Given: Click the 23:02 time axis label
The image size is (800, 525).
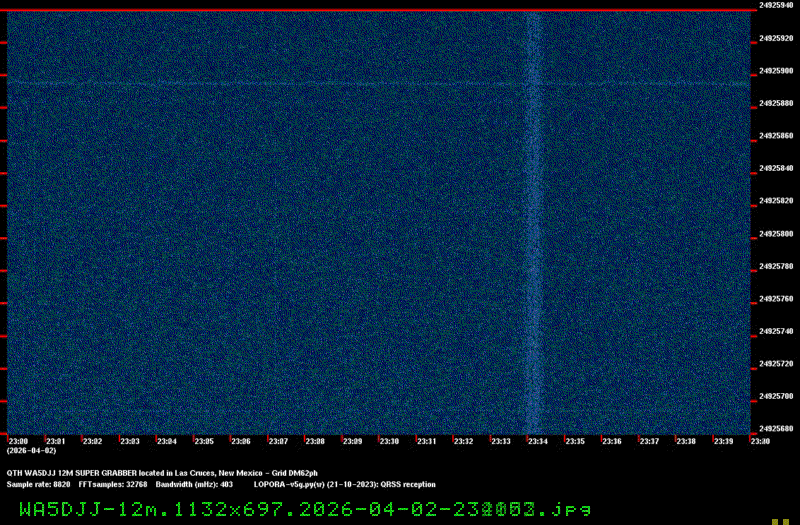Looking at the screenshot, I should (92, 441).
